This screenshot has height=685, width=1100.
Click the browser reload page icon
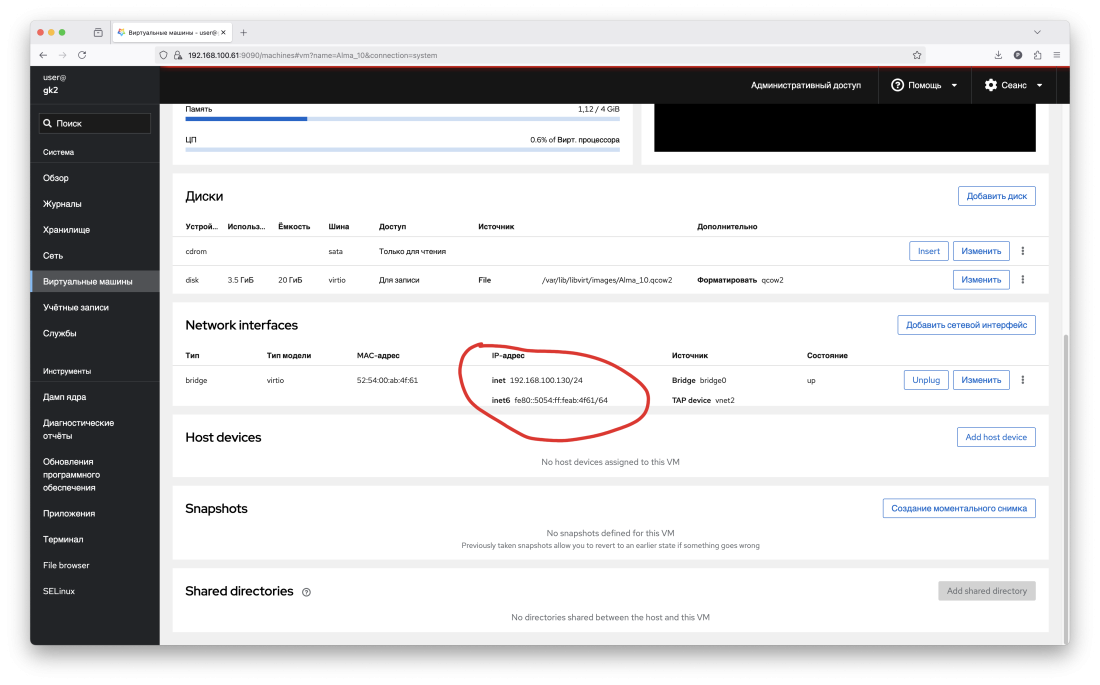coord(82,55)
